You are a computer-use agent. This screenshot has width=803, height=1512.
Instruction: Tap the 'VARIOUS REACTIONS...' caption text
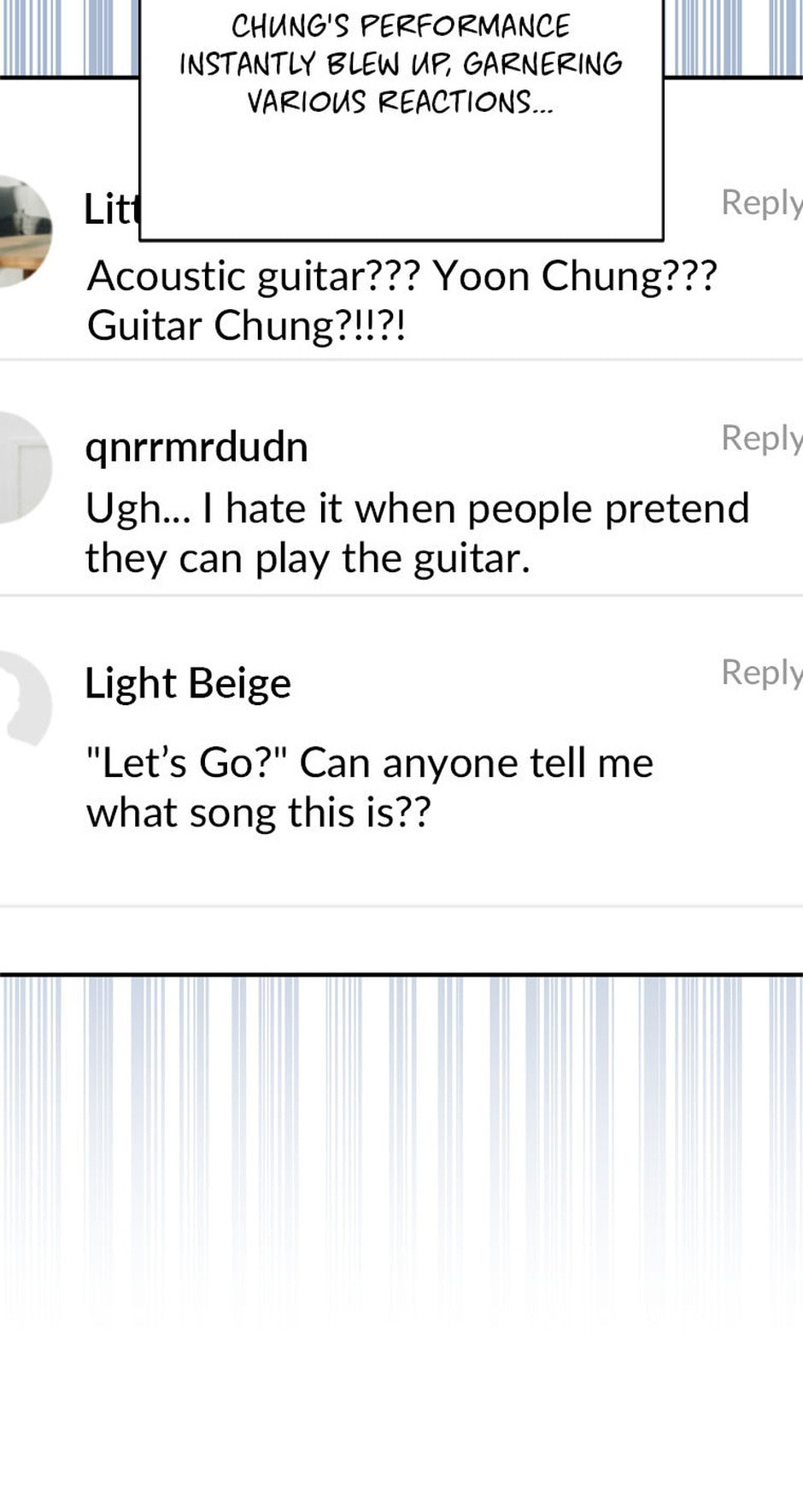tap(400, 102)
